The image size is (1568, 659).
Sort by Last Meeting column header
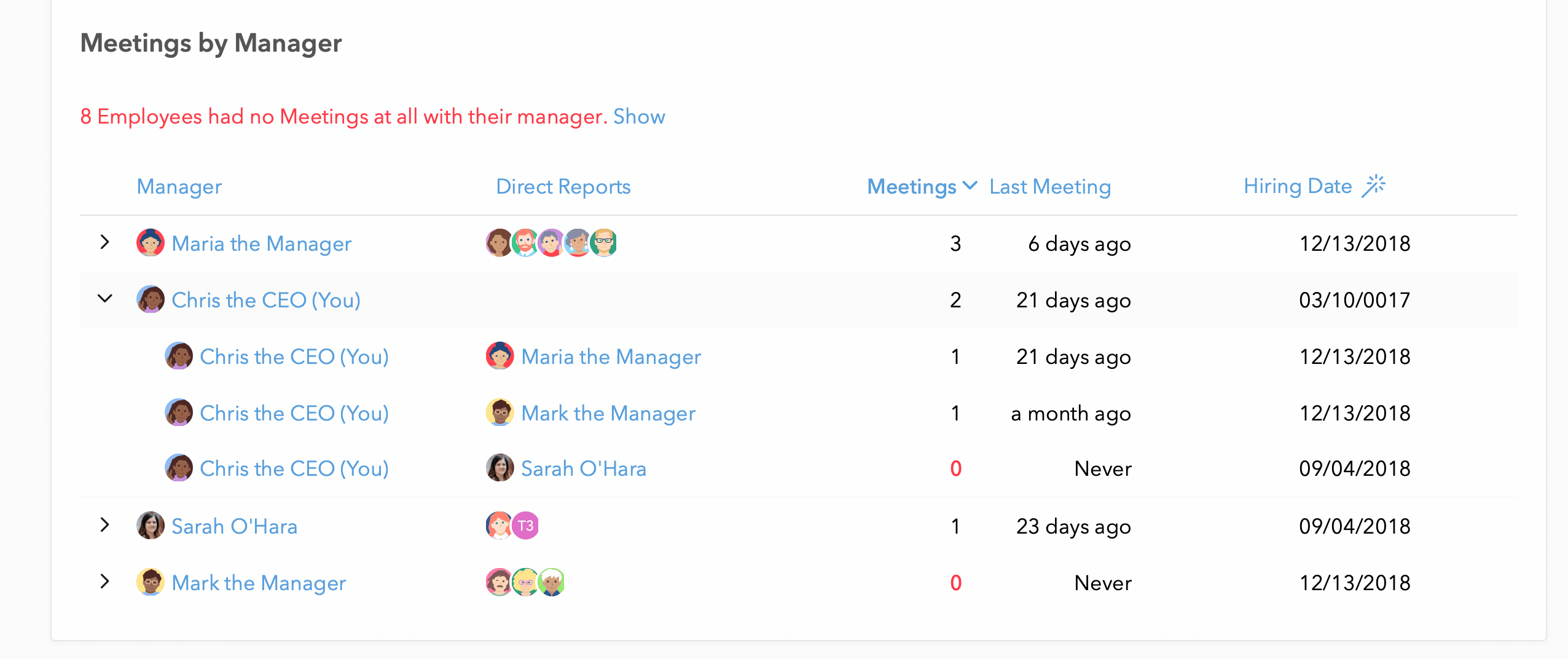point(1050,187)
